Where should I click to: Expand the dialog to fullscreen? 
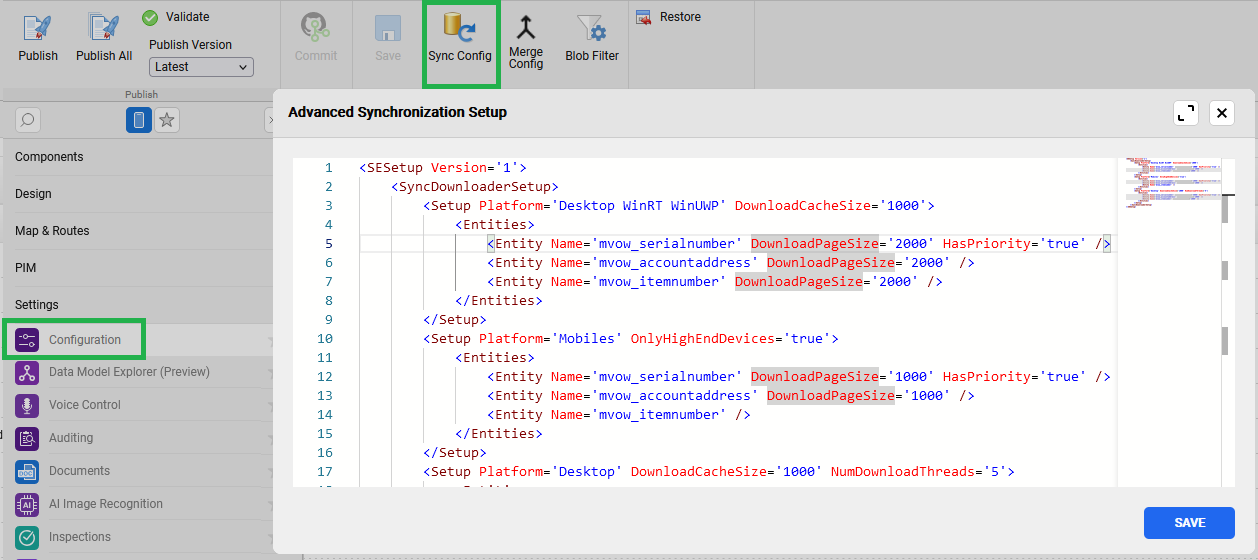(x=1186, y=113)
